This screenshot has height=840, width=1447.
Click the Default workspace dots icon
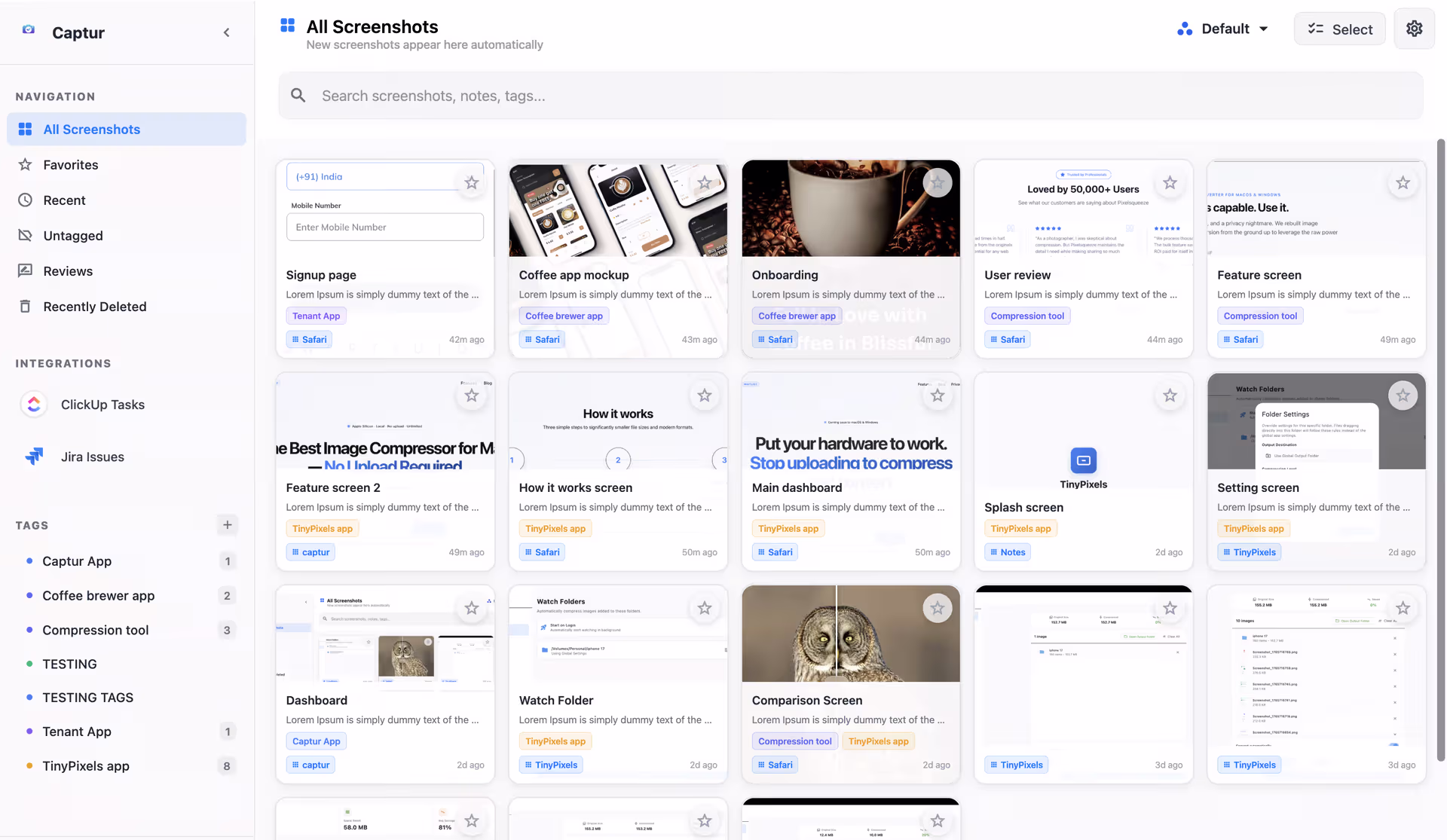click(1185, 29)
